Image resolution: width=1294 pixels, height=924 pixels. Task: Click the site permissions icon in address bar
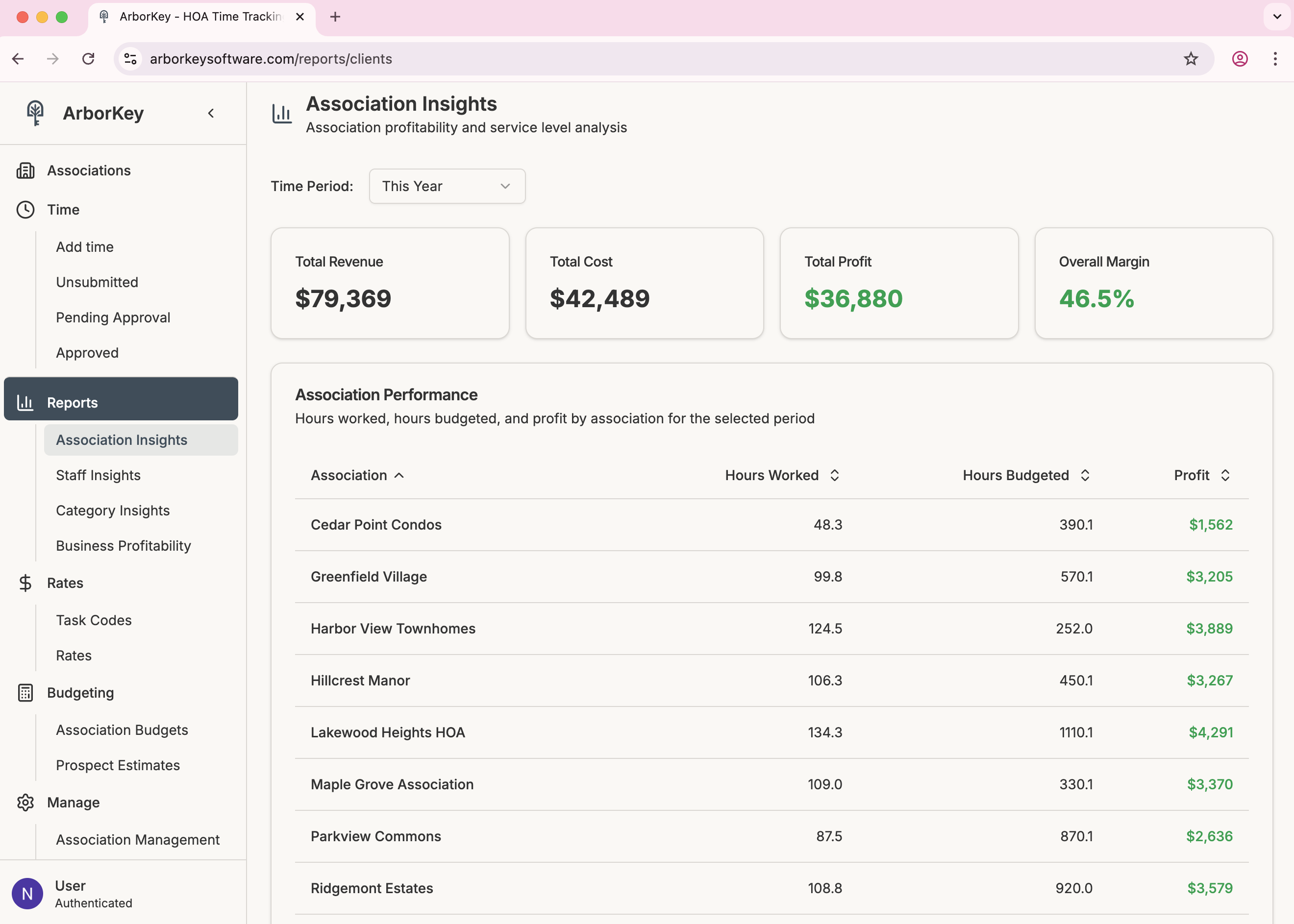[130, 59]
